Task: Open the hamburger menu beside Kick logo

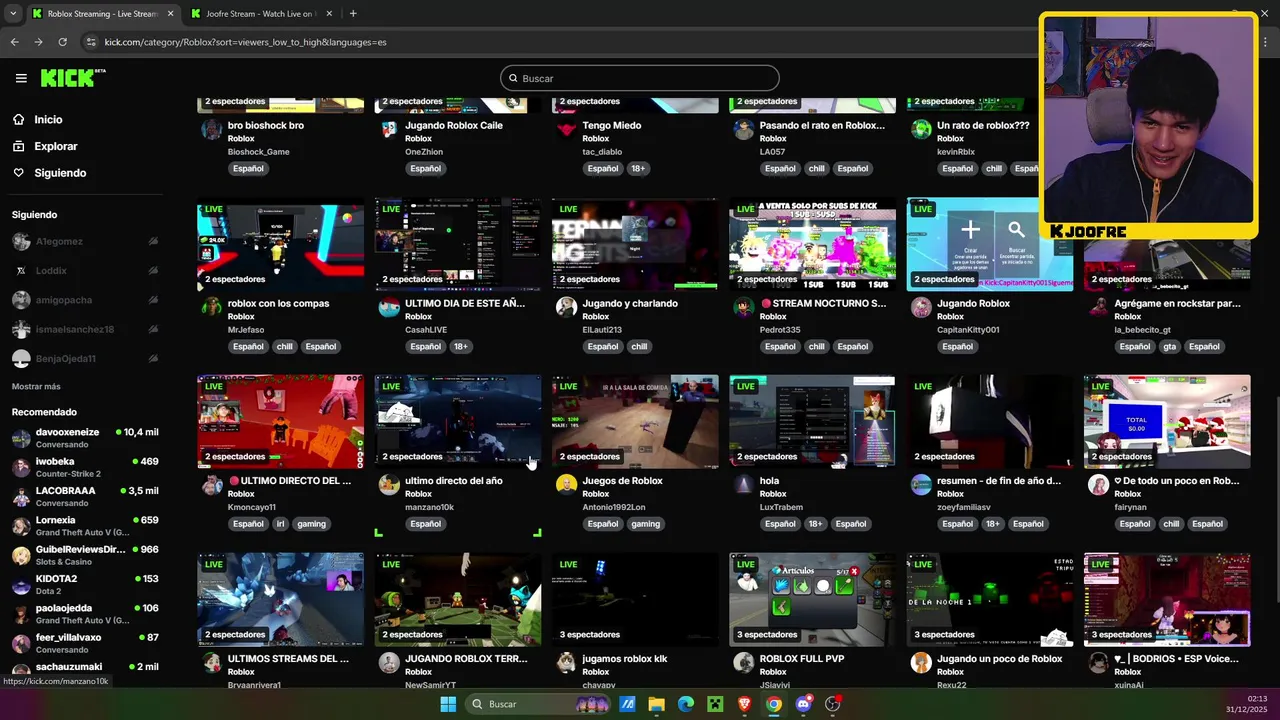Action: click(21, 78)
